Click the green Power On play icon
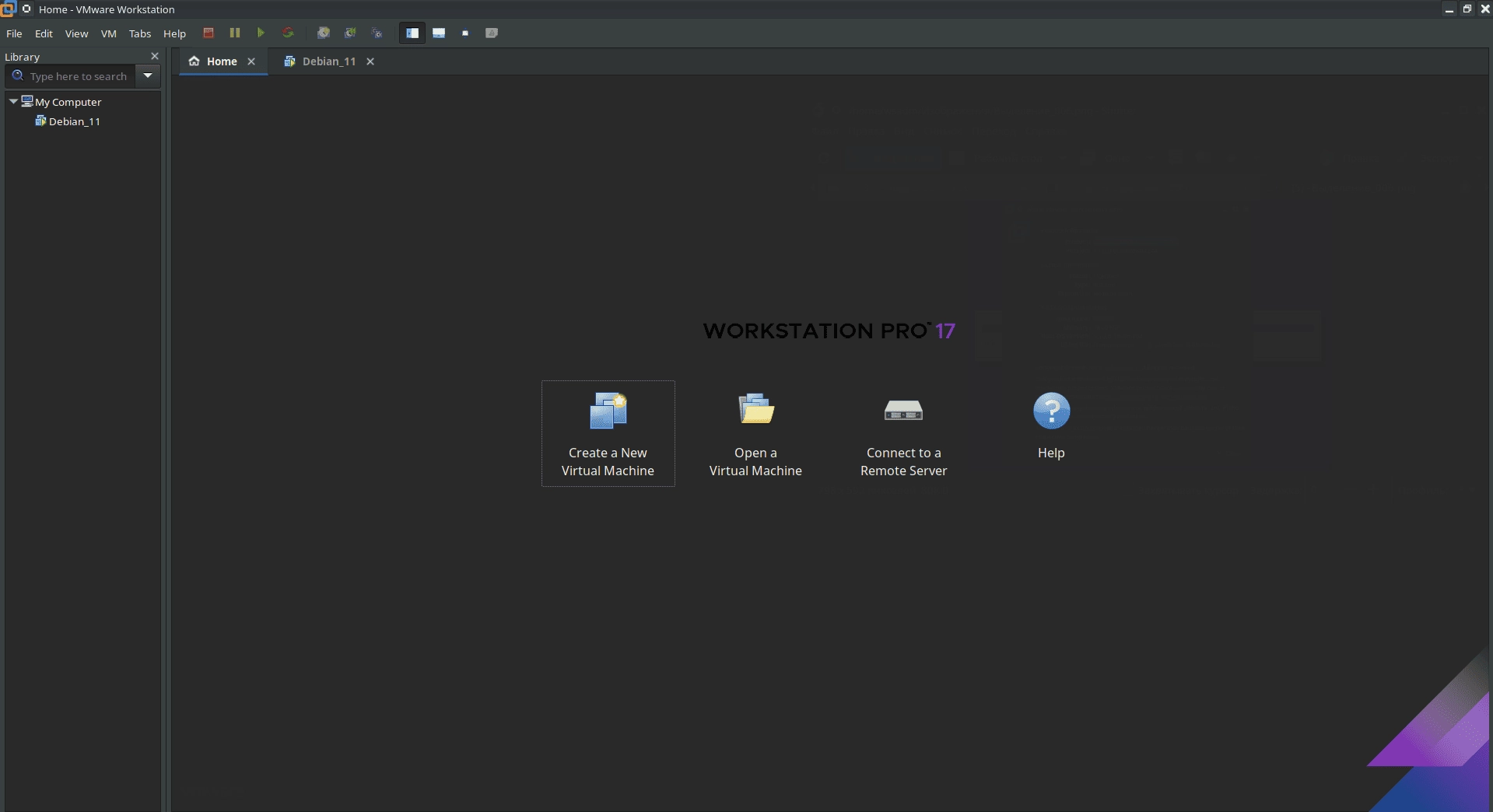1493x812 pixels. point(261,33)
